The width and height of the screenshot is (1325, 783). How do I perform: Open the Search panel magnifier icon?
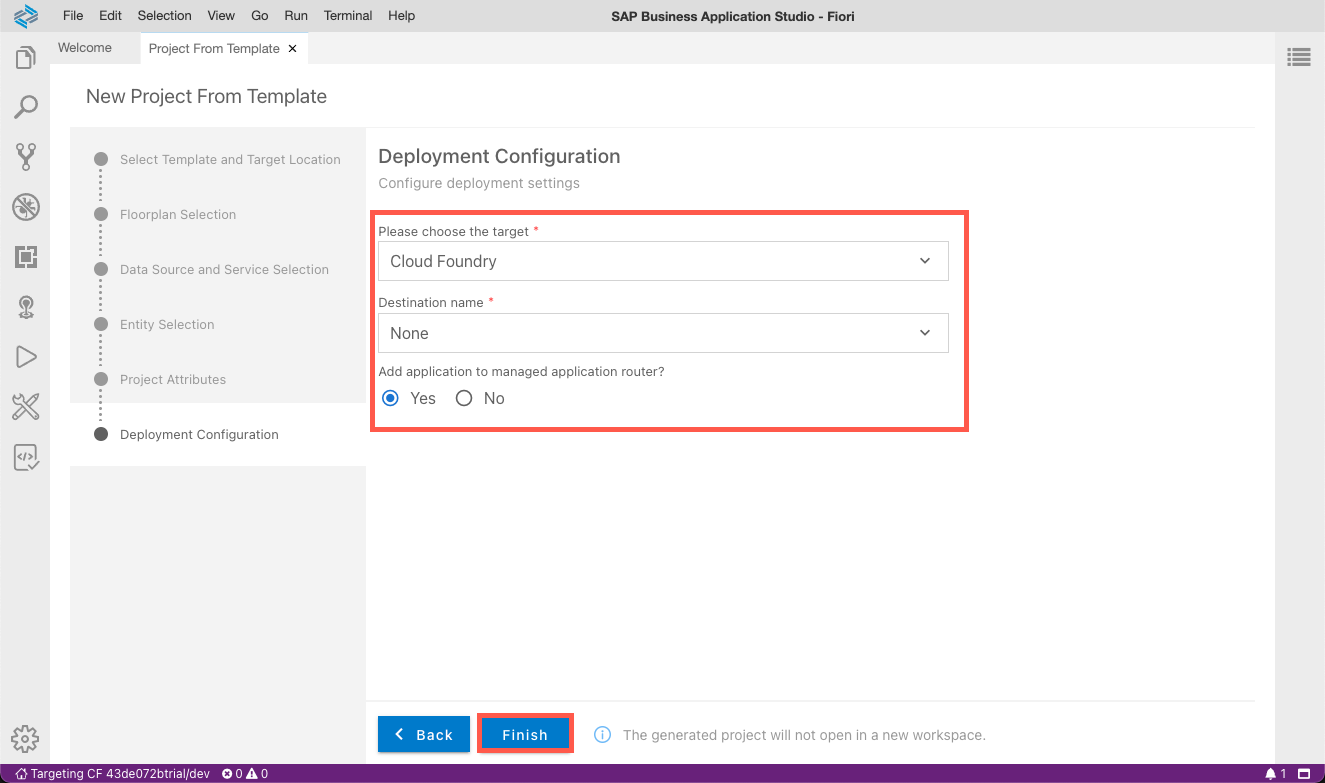pyautogui.click(x=25, y=107)
